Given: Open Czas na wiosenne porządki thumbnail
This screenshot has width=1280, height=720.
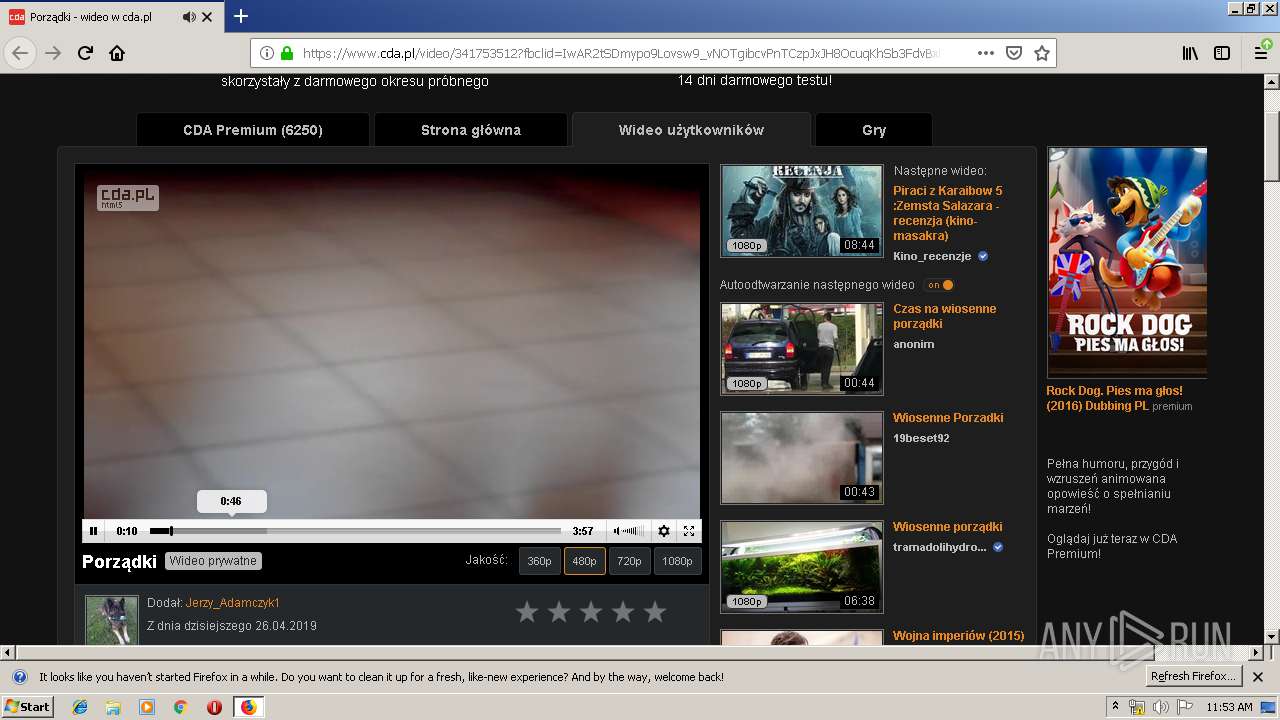Looking at the screenshot, I should pyautogui.click(x=802, y=349).
